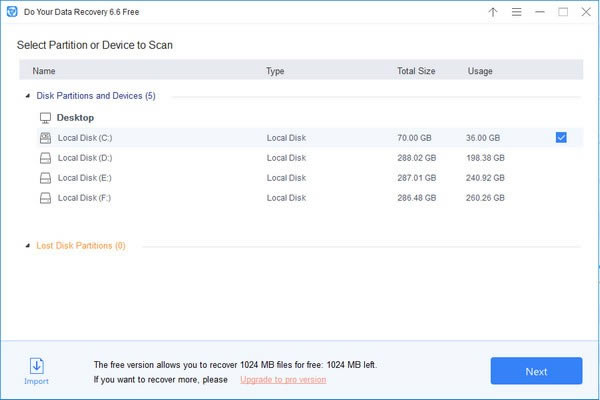Viewport: 600px width, 400px height.
Task: Sort by the Name column header
Action: point(44,72)
